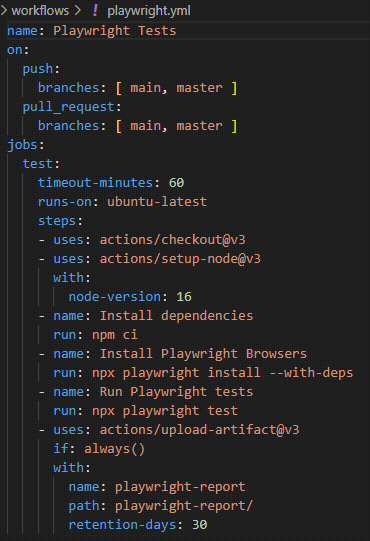
Task: Click the 'always()' condition
Action: point(115,449)
